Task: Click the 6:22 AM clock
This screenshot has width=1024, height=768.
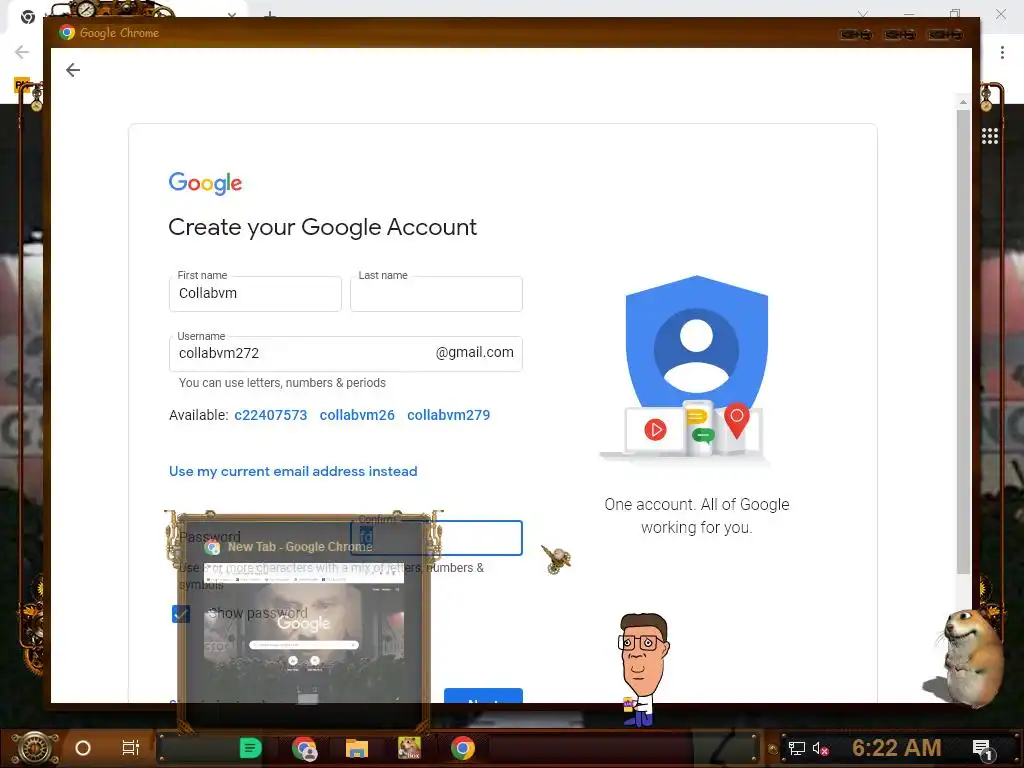Action: 897,748
